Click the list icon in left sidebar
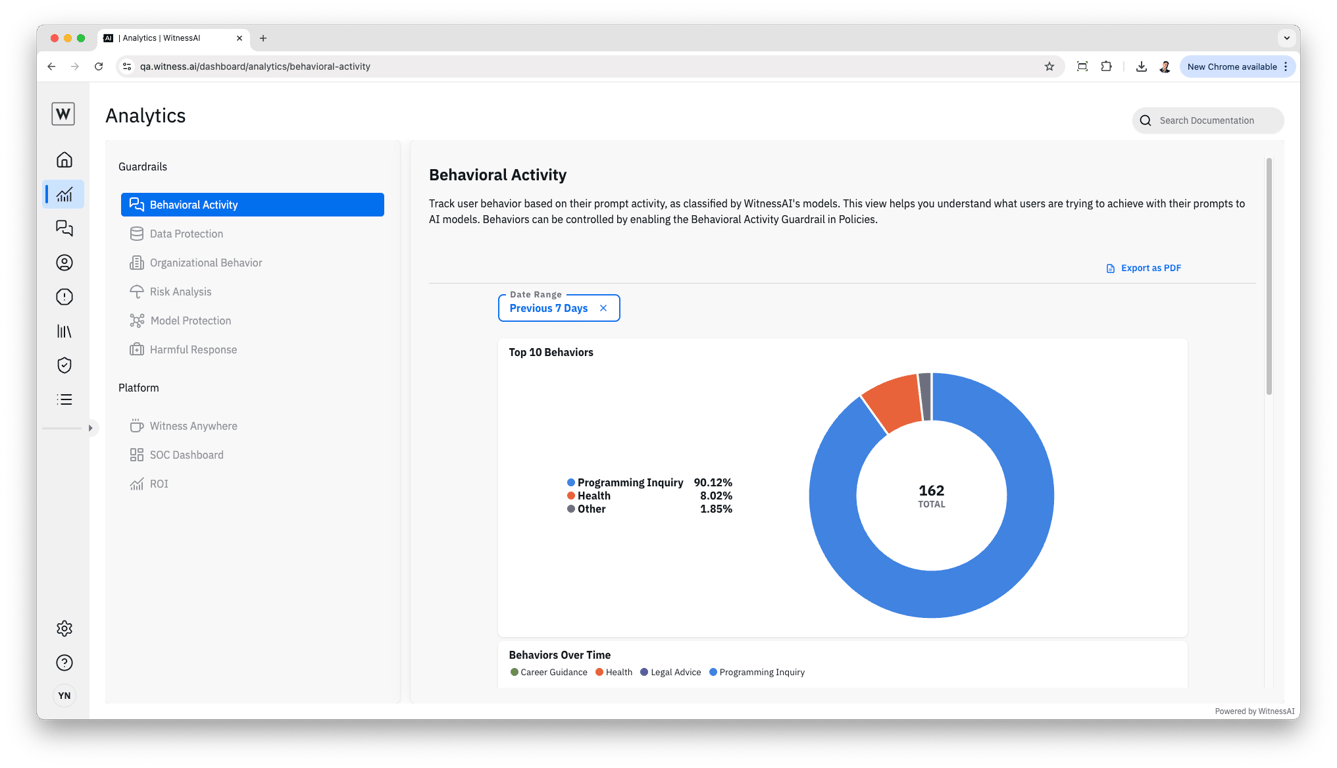1337x768 pixels. click(64, 400)
